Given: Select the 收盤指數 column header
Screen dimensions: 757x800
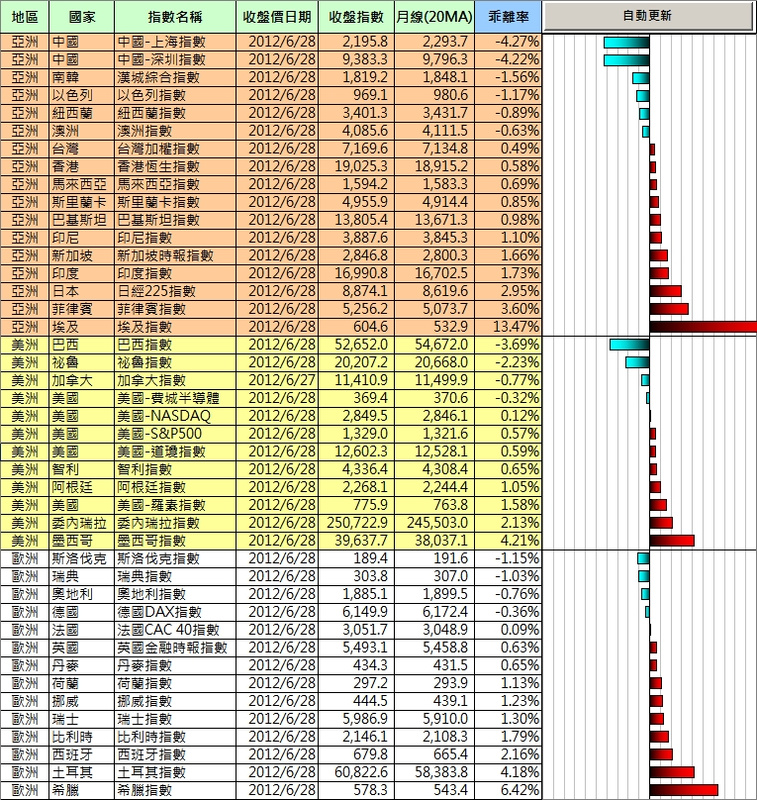Looking at the screenshot, I should coord(356,17).
